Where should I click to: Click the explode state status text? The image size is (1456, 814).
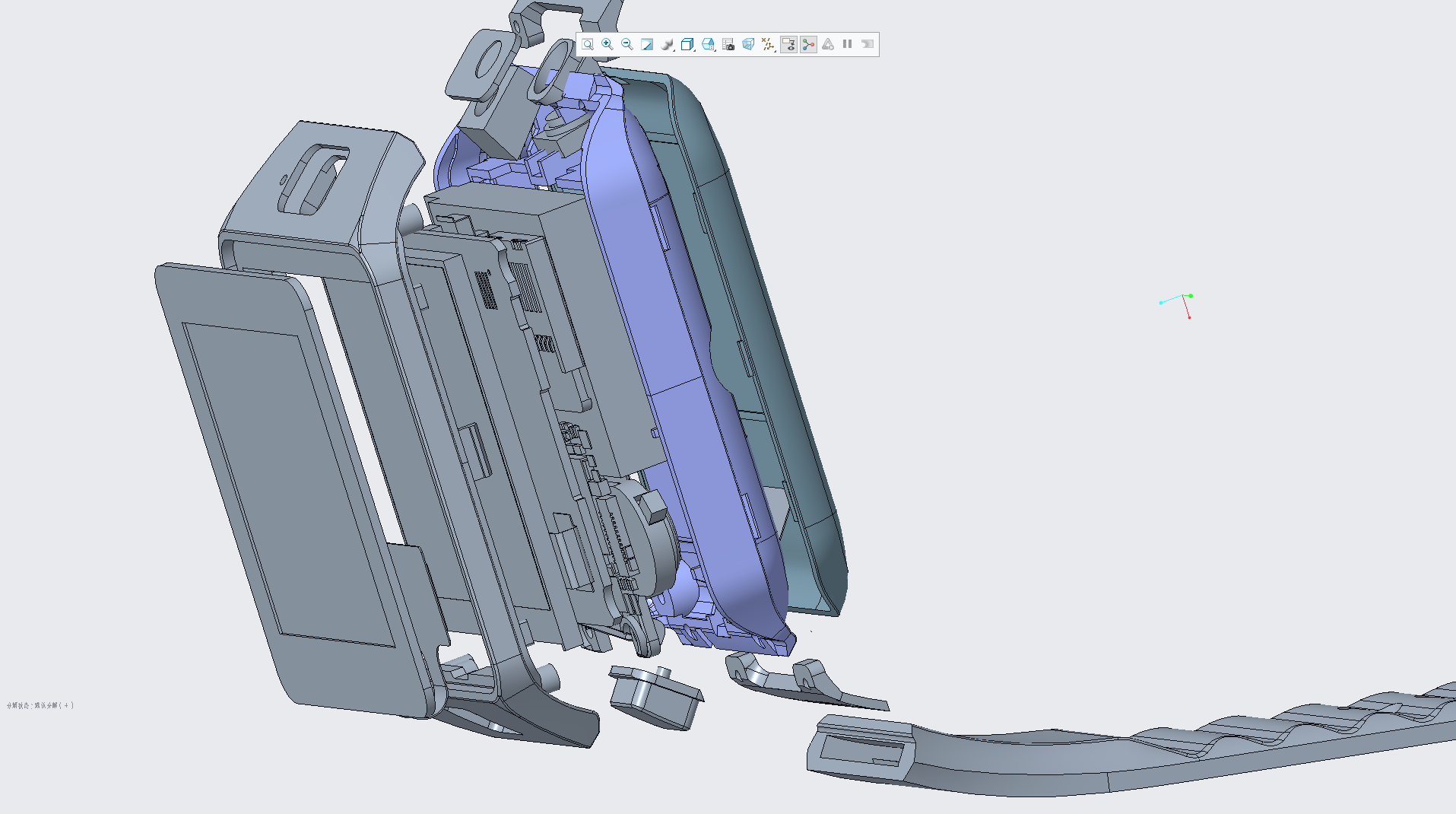pos(40,705)
